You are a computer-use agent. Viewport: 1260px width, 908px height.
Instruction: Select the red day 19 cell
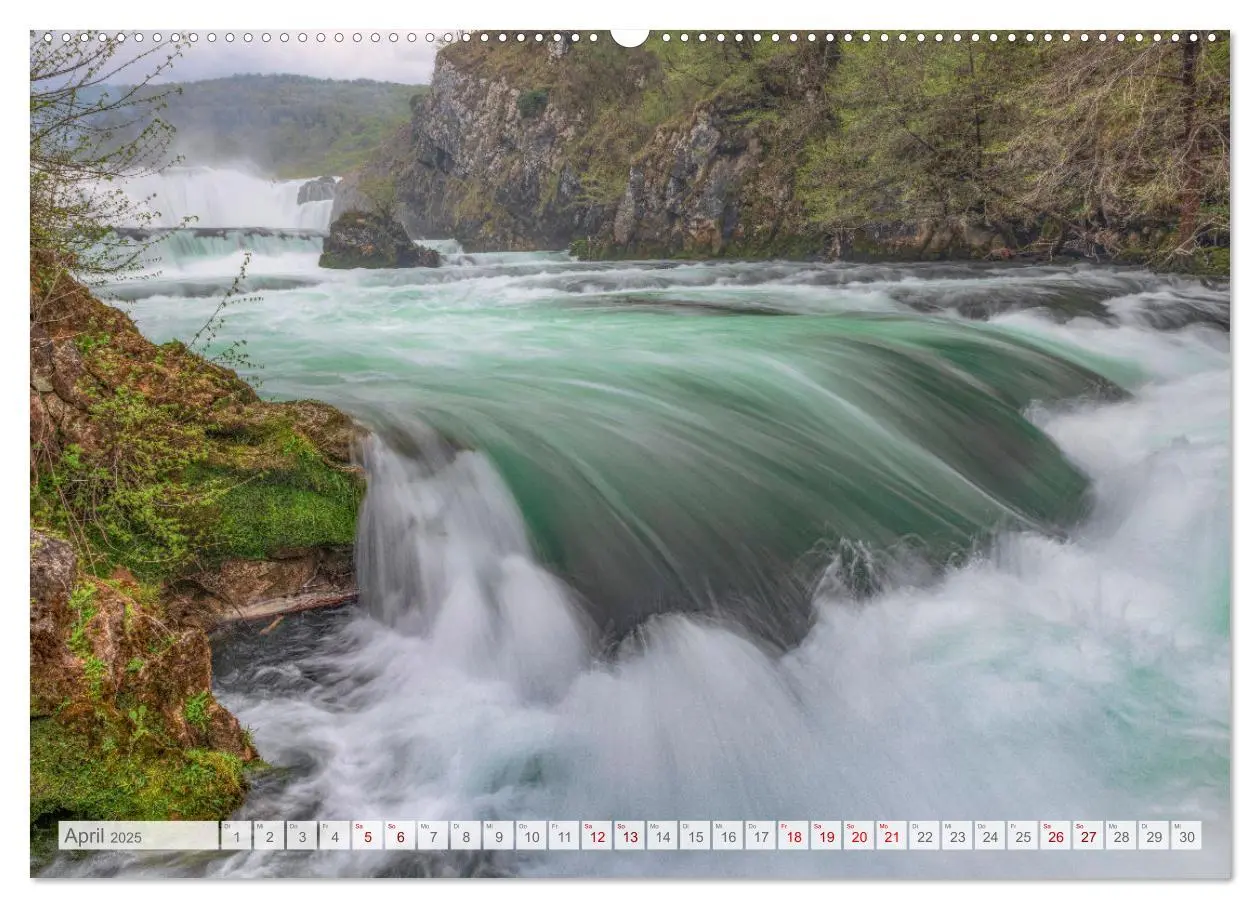click(x=826, y=836)
